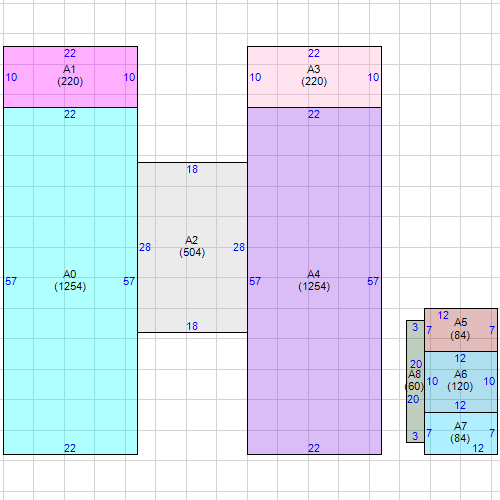Click the 'A8 (60)' area label
Viewport: 500px width, 500px height.
pyautogui.click(x=415, y=380)
